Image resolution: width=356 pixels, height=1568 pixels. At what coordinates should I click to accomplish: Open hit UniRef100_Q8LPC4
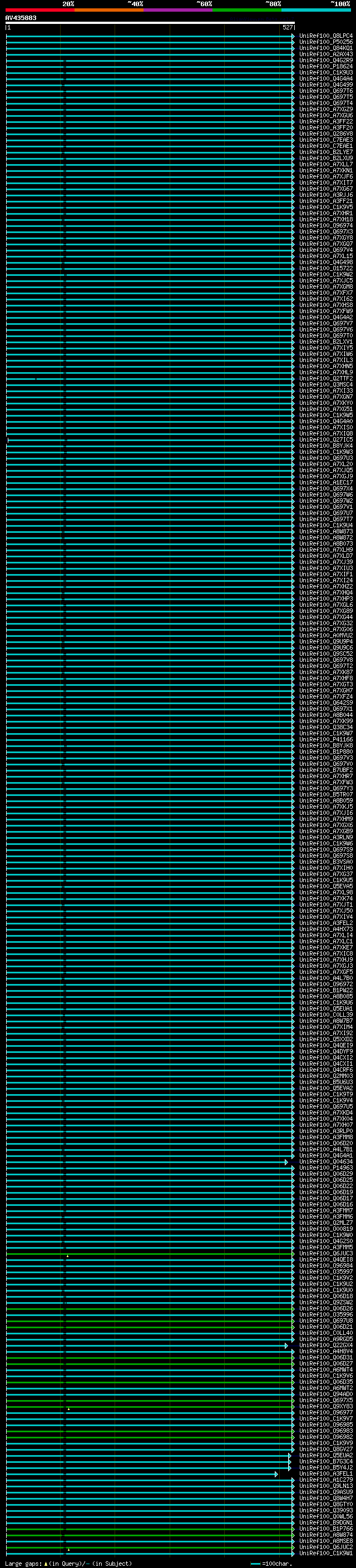pos(325,36)
